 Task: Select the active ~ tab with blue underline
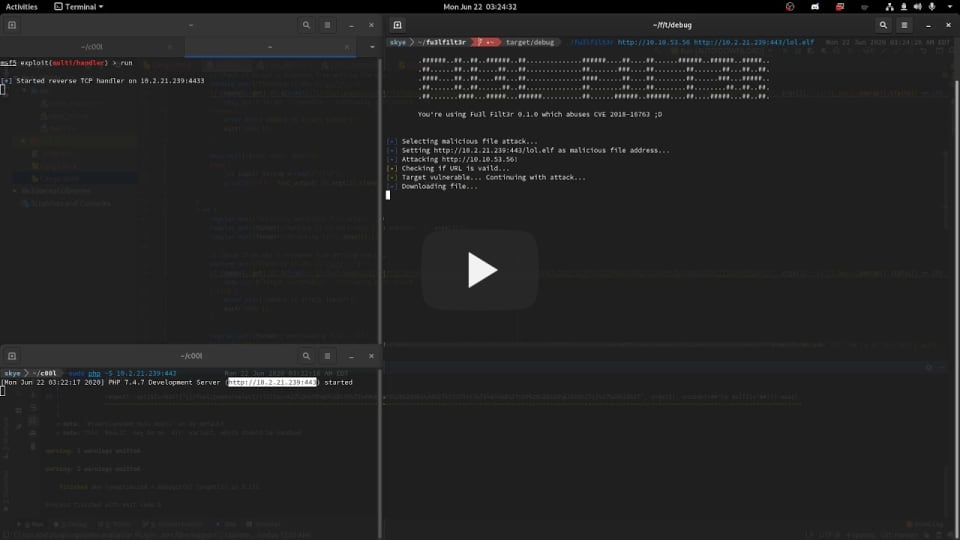(x=270, y=47)
